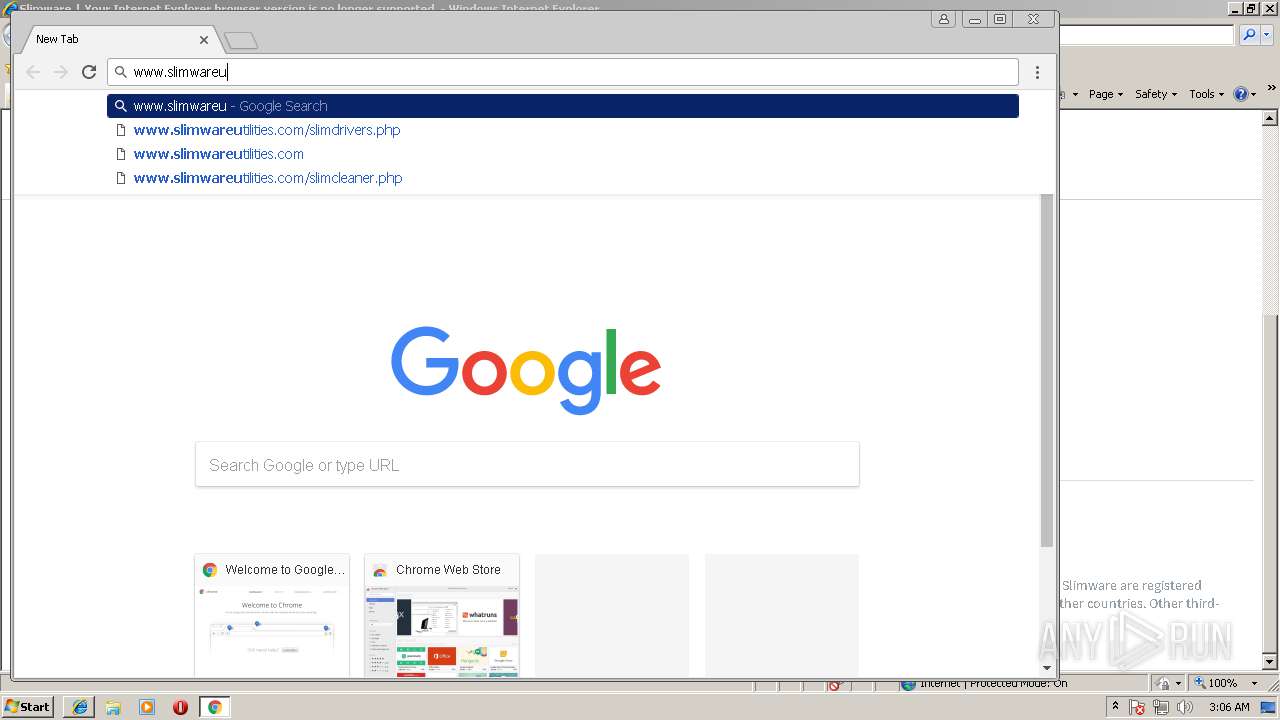Click the Google logo
This screenshot has height=720, width=1280.
click(526, 370)
